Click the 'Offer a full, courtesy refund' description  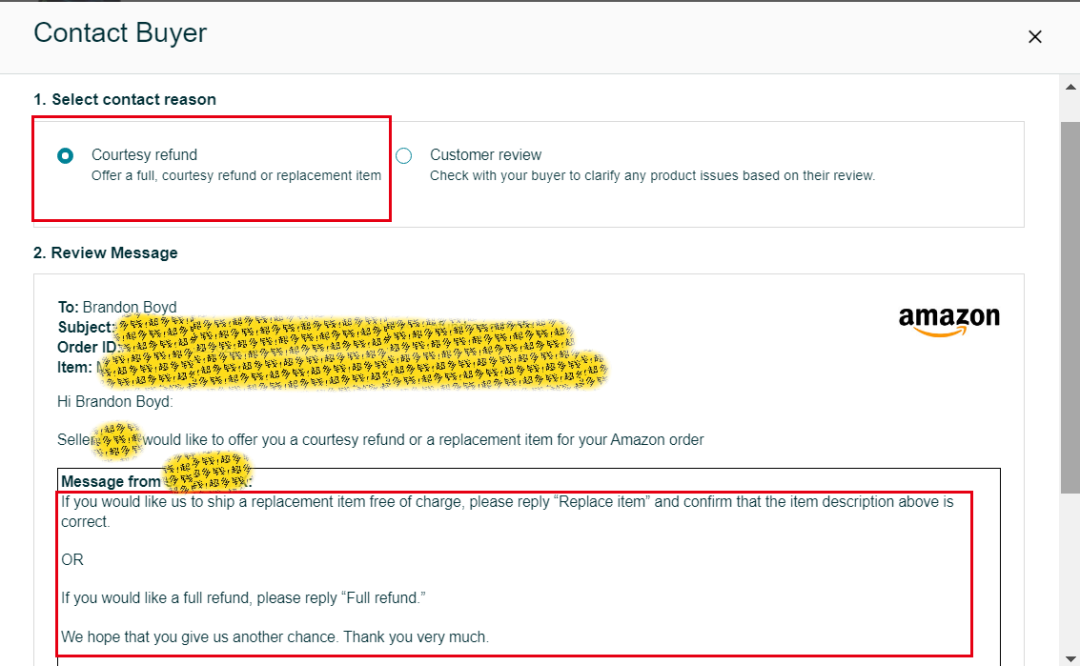point(236,176)
